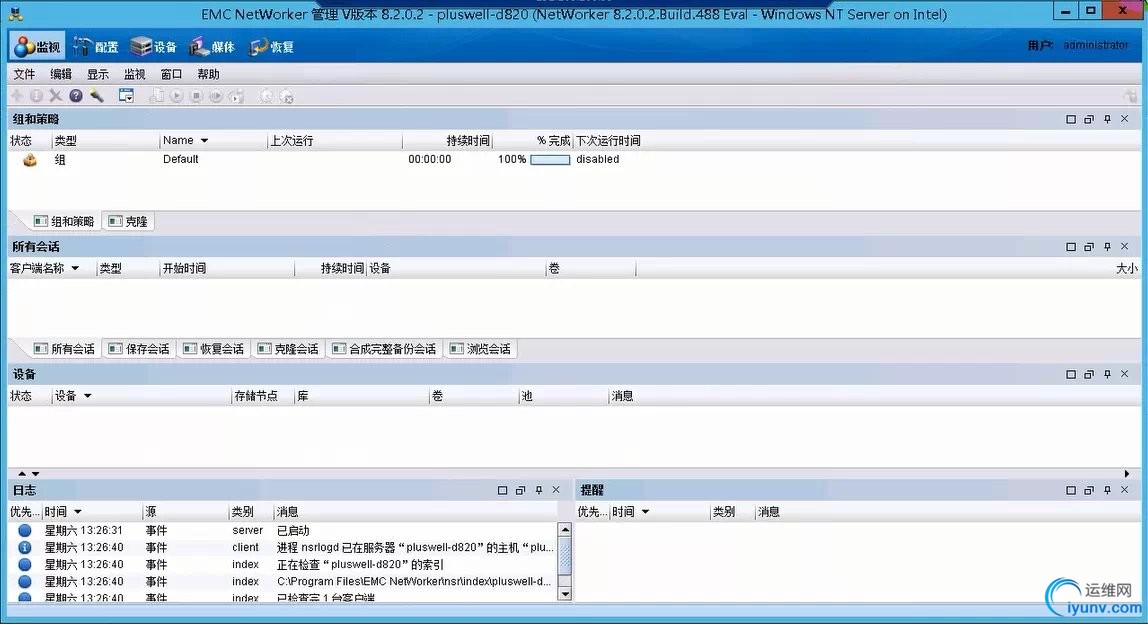Close the 设备 panel
Screen dimensions: 1148x624
click(1125, 374)
